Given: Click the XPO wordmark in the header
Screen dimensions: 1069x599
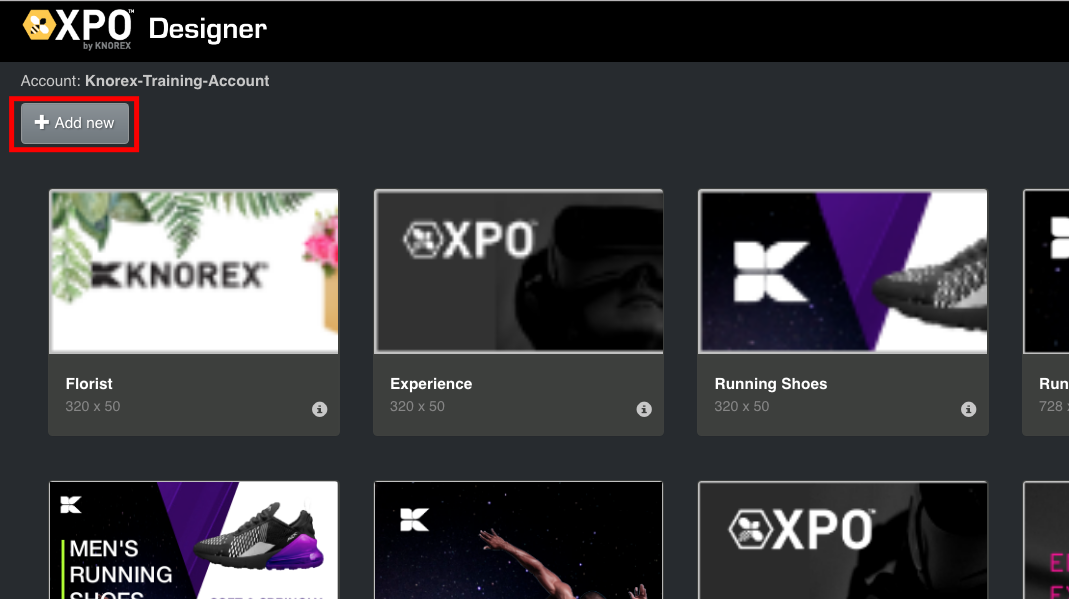Looking at the screenshot, I should pyautogui.click(x=97, y=25).
